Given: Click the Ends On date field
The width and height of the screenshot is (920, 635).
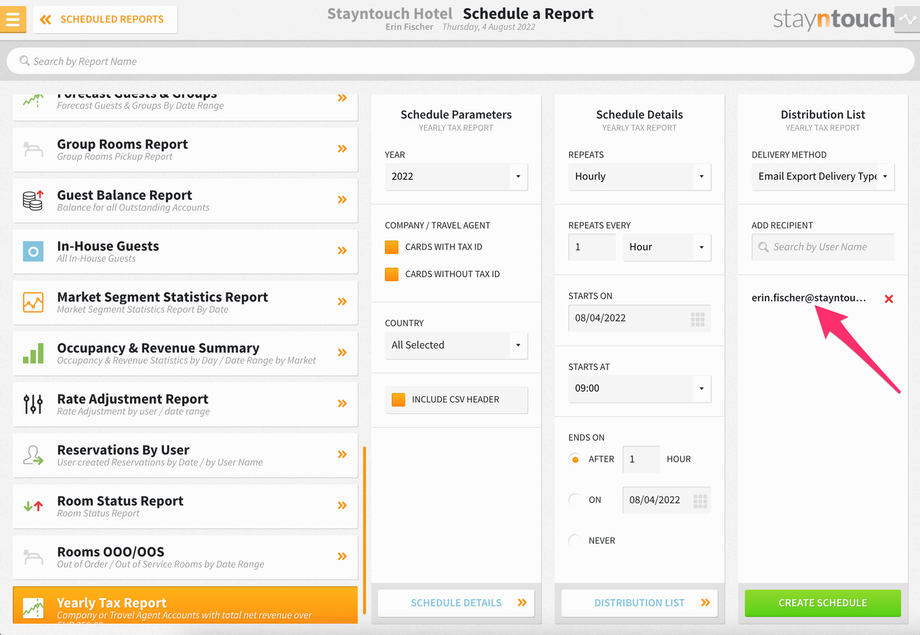Looking at the screenshot, I should (667, 500).
